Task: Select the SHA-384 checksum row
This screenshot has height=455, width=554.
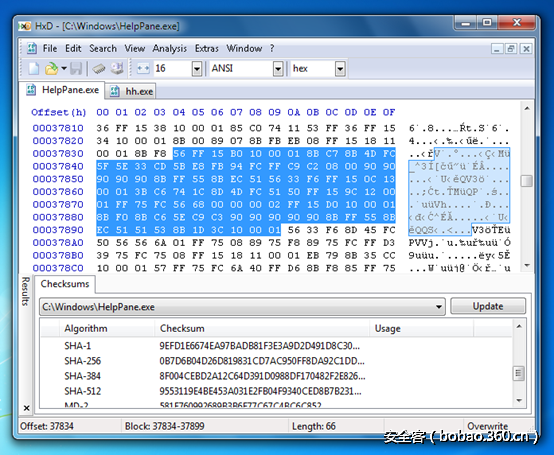Action: point(276,376)
